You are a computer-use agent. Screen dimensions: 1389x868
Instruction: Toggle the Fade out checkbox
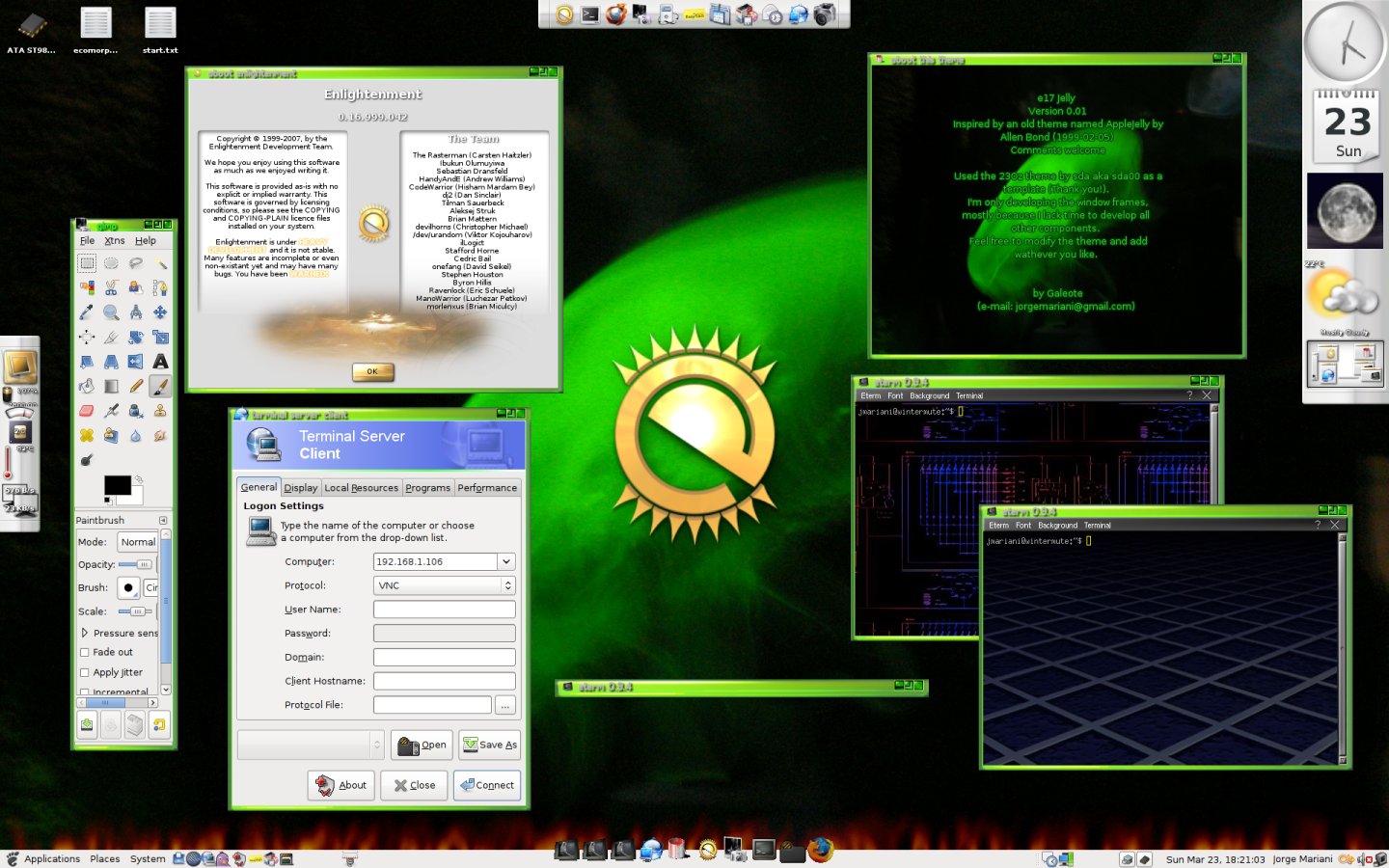click(85, 652)
